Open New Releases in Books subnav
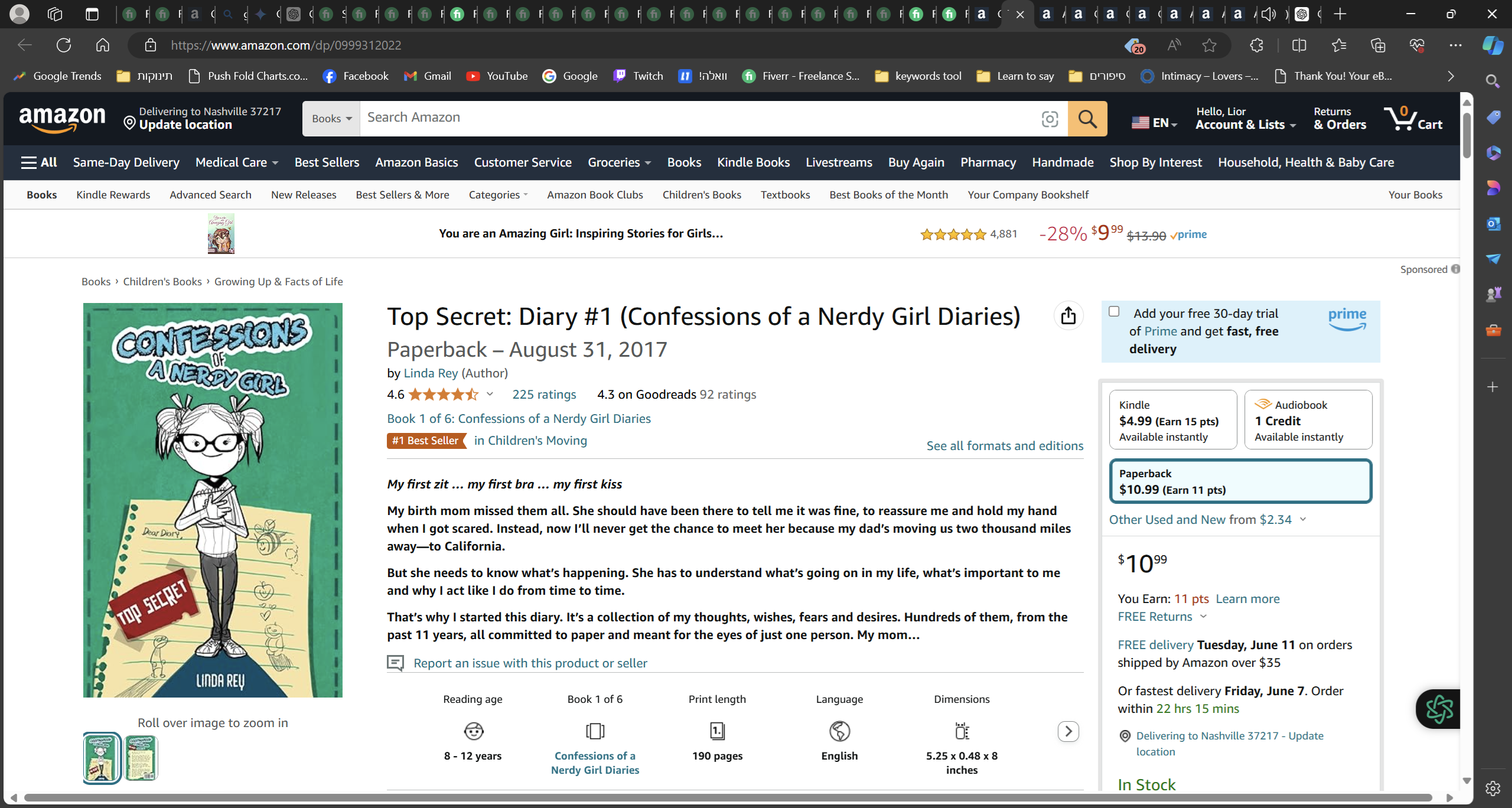 (304, 195)
